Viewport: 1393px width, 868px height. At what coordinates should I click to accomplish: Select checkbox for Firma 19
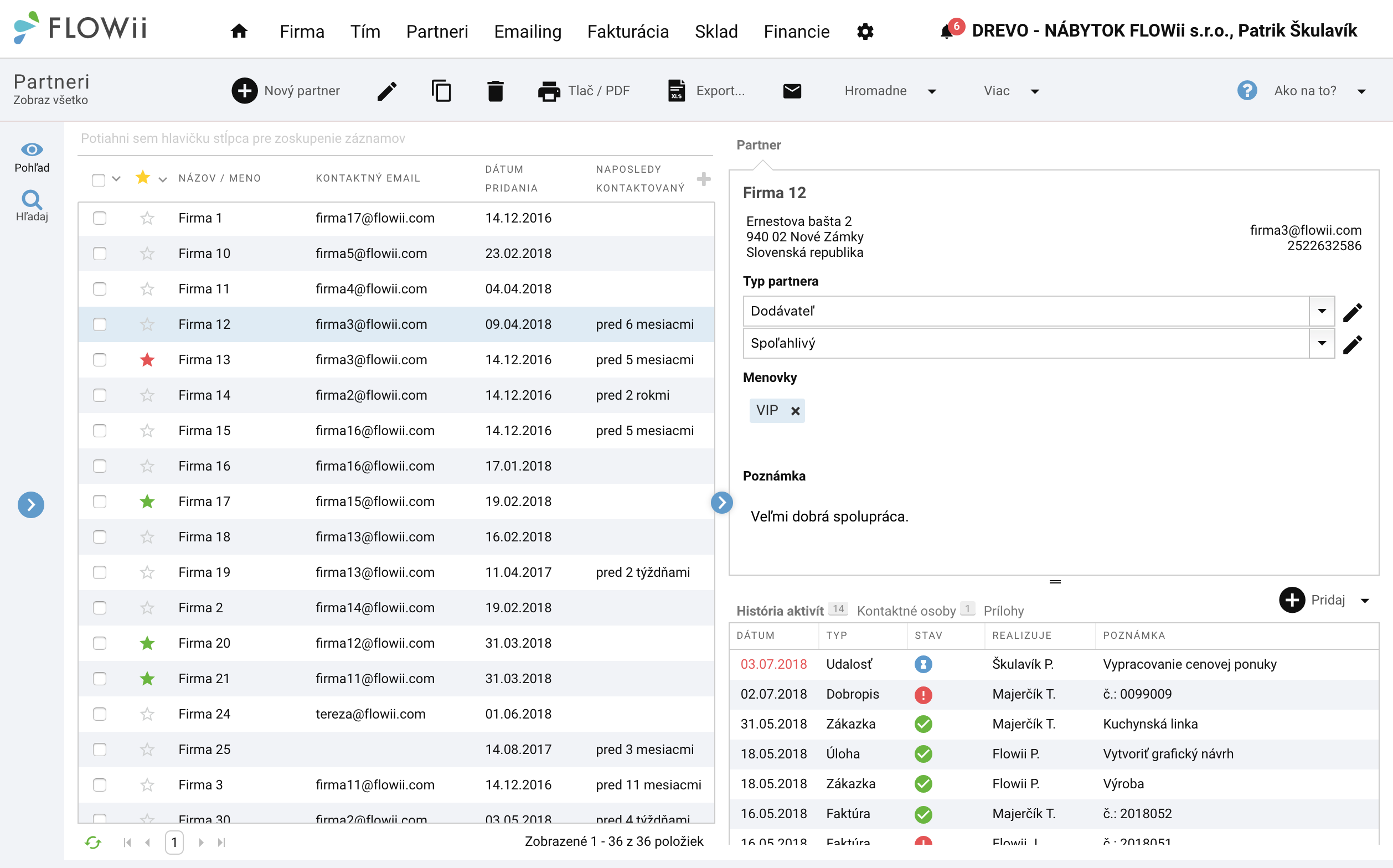click(x=99, y=572)
